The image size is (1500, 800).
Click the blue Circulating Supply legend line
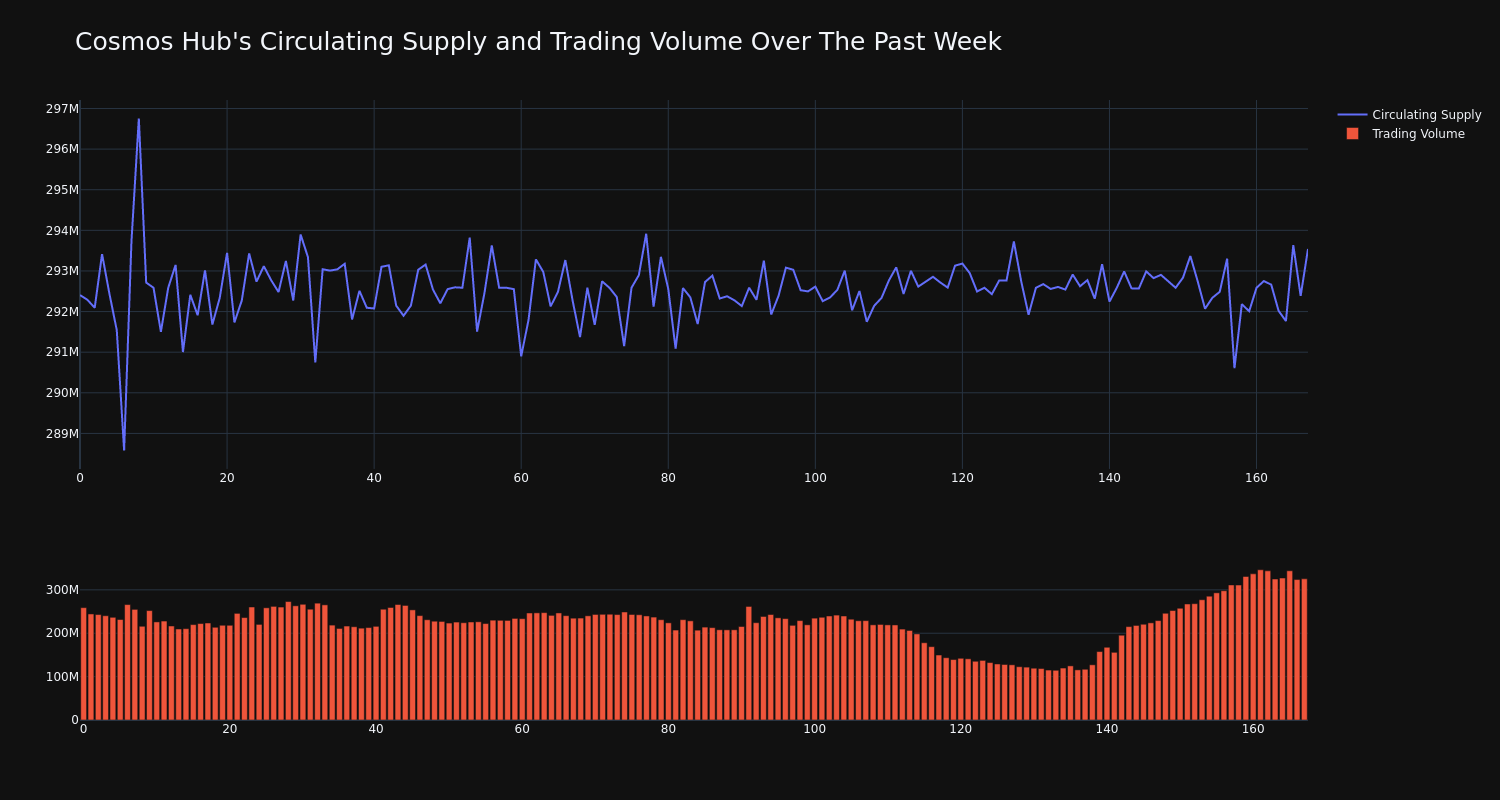[1352, 115]
